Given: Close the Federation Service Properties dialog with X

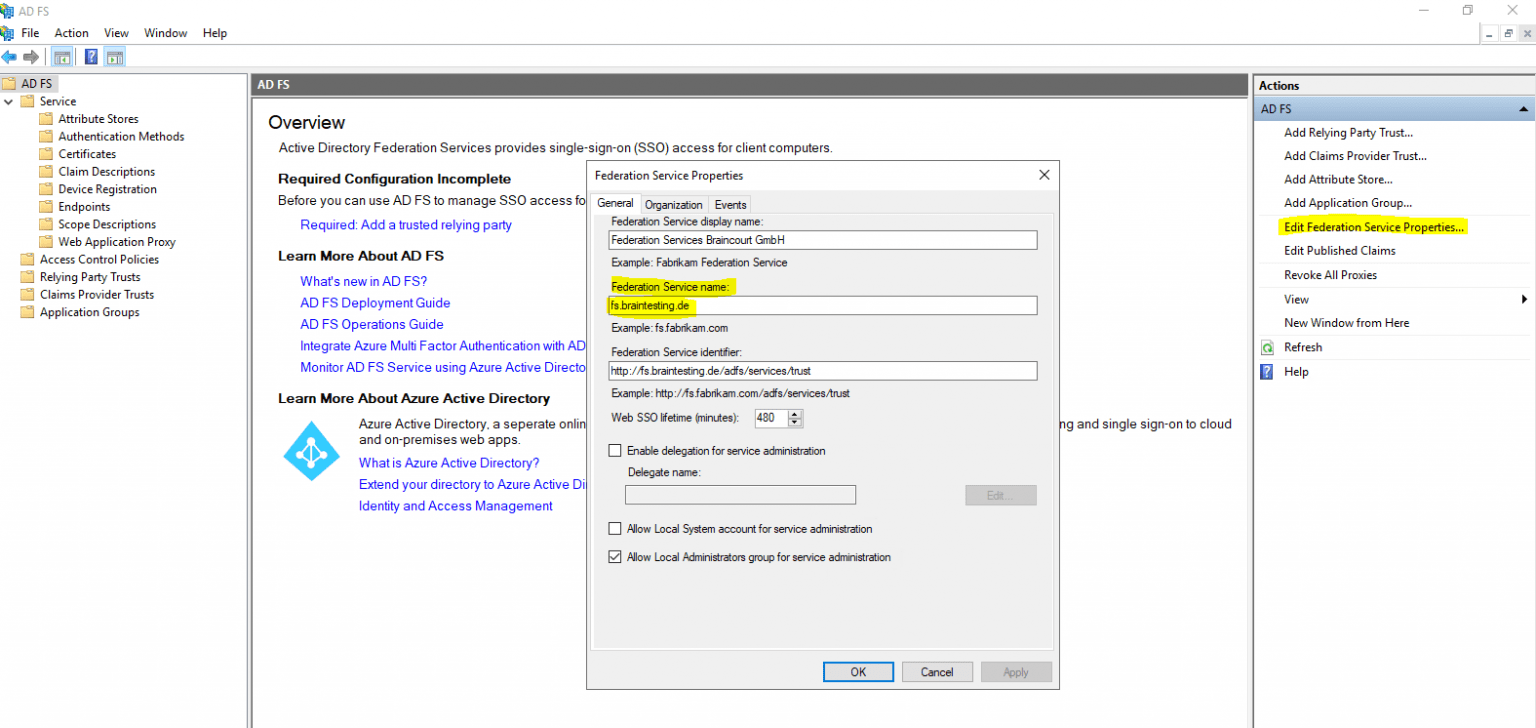Looking at the screenshot, I should 1044,175.
